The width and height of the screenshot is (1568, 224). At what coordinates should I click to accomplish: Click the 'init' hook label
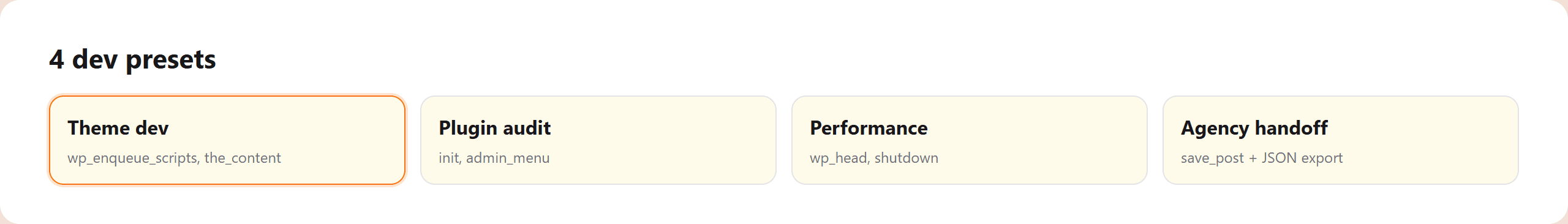click(449, 158)
